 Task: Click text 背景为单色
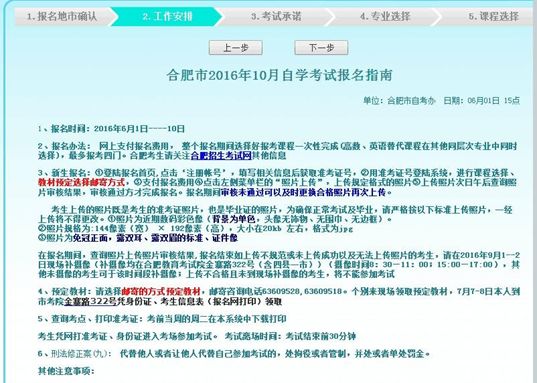tap(234, 219)
